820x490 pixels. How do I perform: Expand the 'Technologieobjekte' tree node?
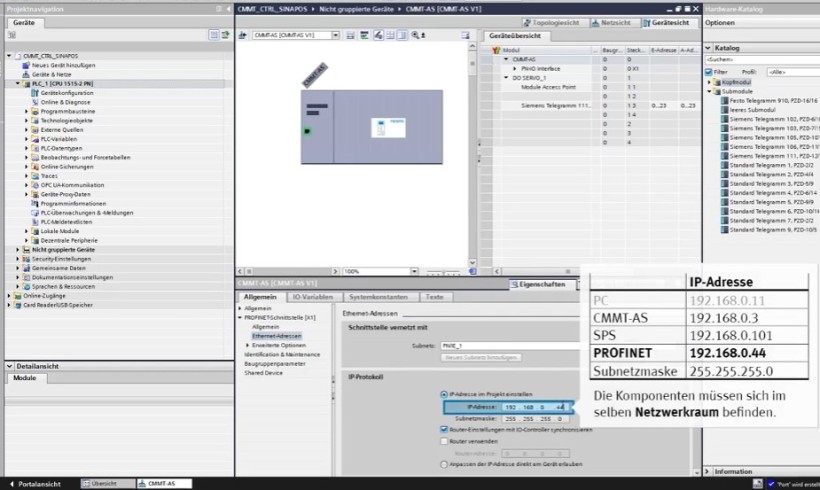click(x=27, y=120)
